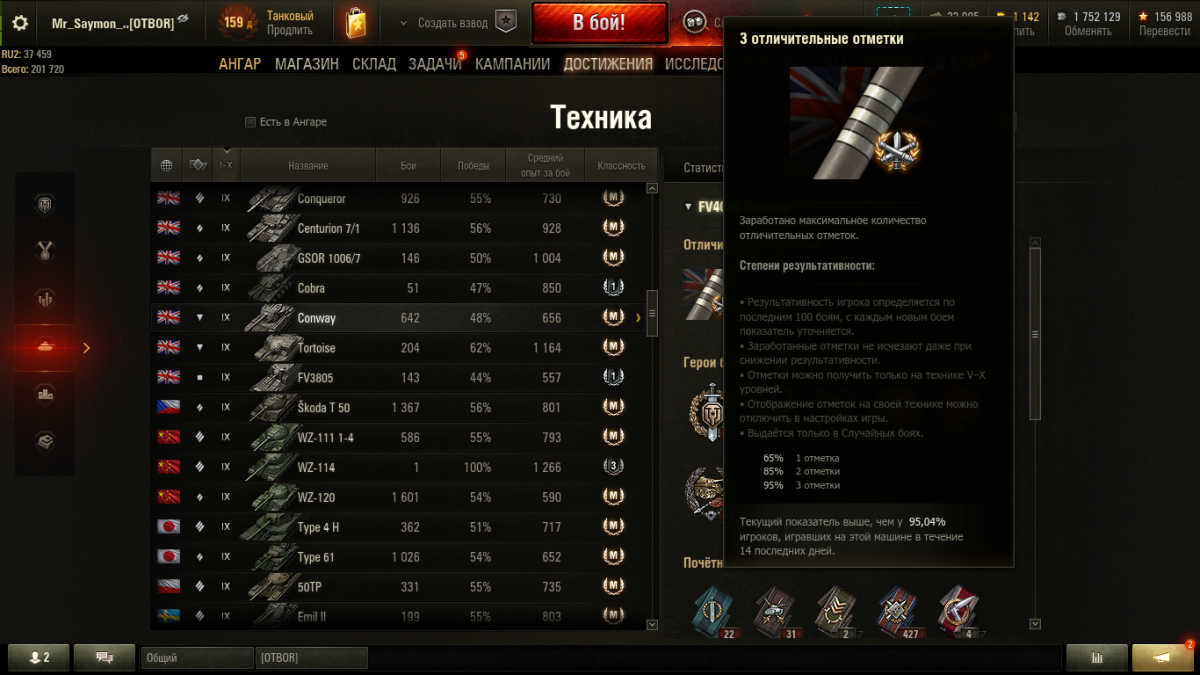Select the Tortoise row in the list

[x=399, y=348]
